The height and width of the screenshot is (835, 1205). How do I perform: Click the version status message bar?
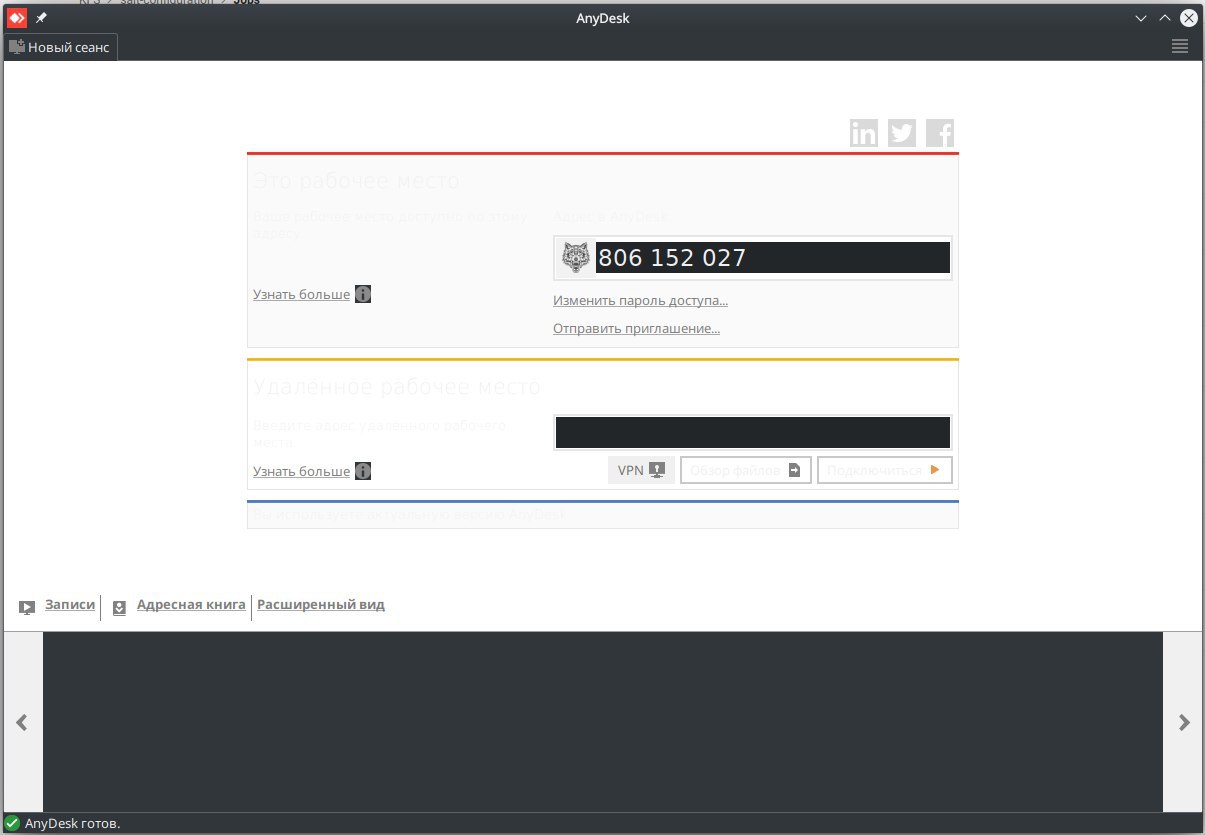[603, 514]
